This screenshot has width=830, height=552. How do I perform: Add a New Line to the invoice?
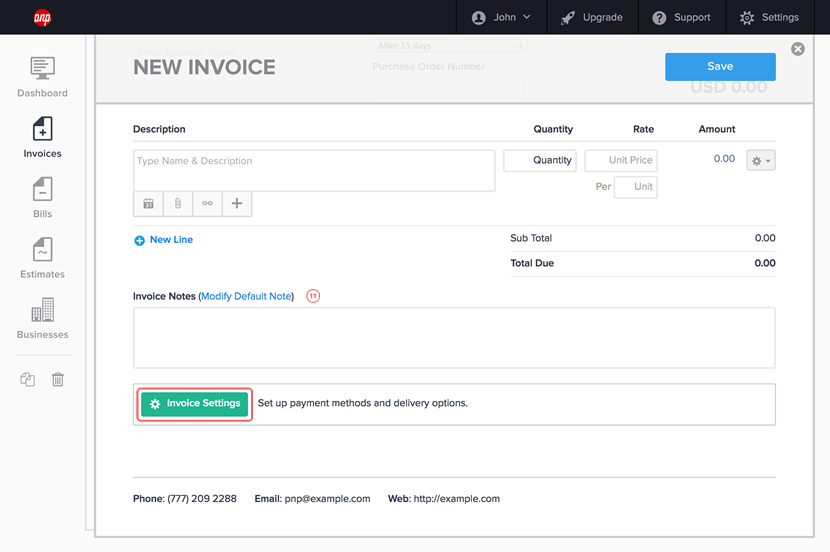click(164, 240)
